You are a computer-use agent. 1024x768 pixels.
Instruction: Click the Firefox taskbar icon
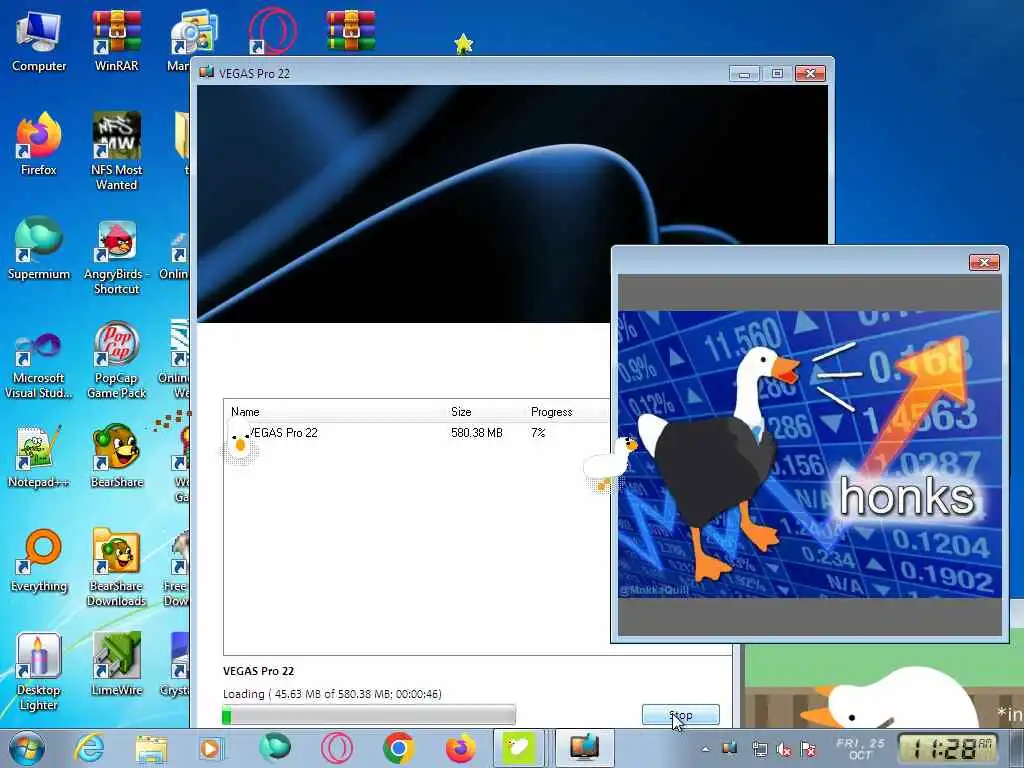point(460,748)
